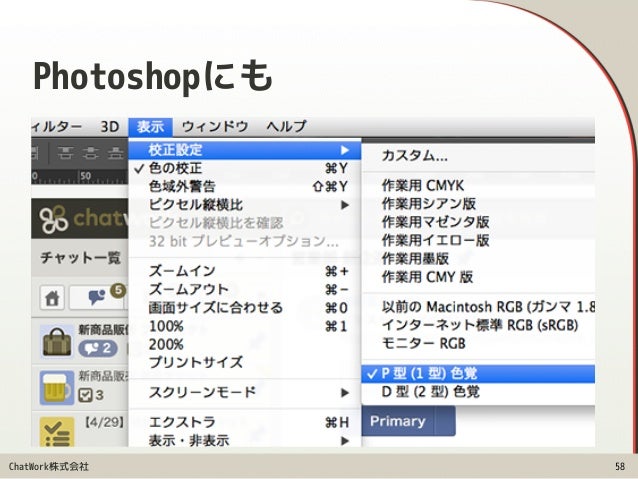Open the 表示 menu in menu bar

(x=151, y=127)
